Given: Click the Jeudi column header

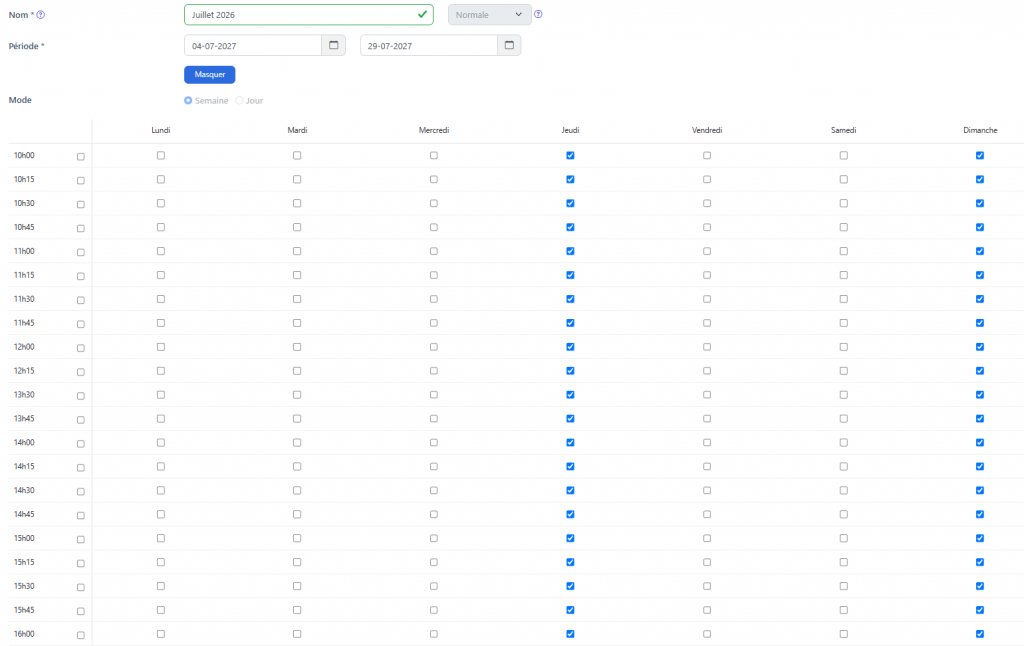Looking at the screenshot, I should click(570, 130).
